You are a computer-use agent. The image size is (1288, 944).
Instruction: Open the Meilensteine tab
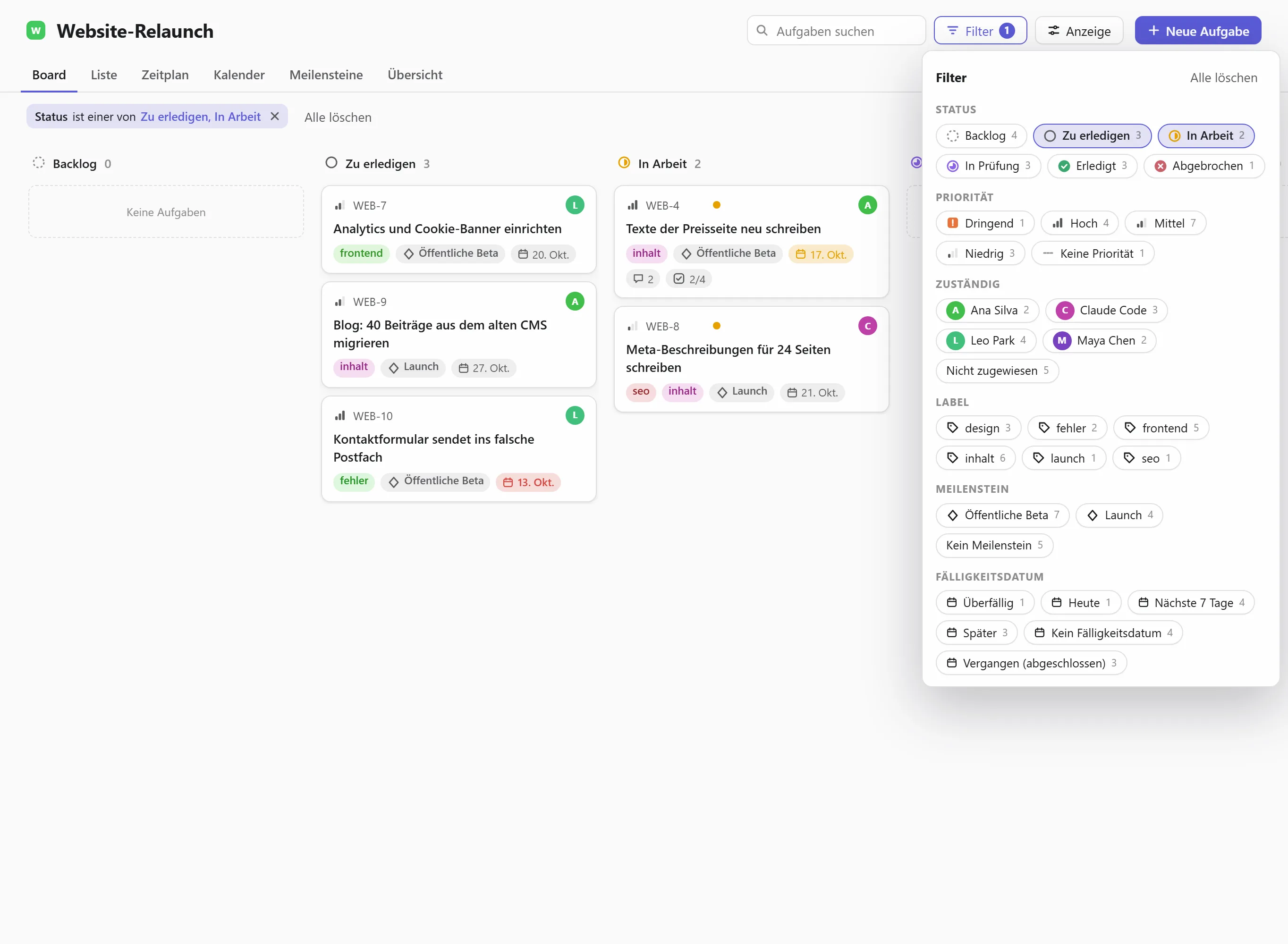click(326, 75)
